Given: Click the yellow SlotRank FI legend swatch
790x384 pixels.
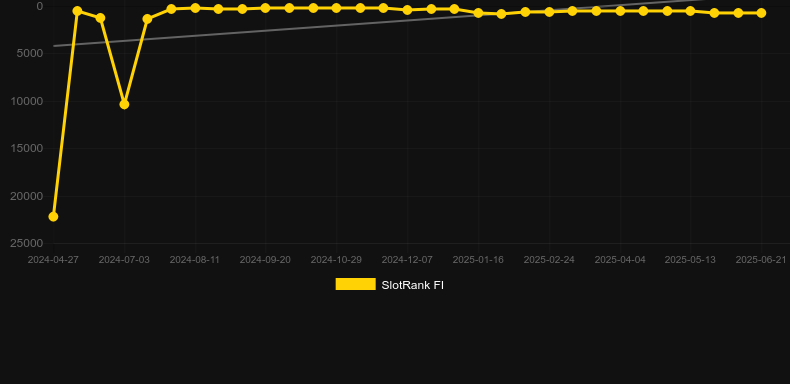Looking at the screenshot, I should click(355, 284).
